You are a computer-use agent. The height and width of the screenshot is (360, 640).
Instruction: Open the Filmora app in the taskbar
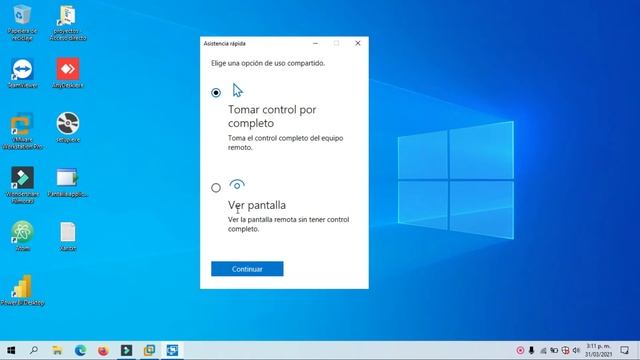pos(126,350)
